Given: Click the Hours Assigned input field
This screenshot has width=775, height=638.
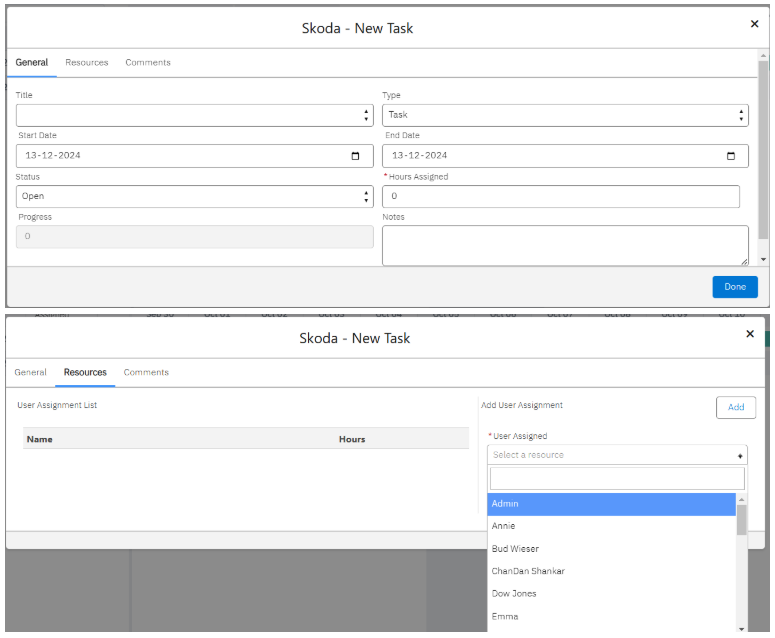Looking at the screenshot, I should point(560,197).
